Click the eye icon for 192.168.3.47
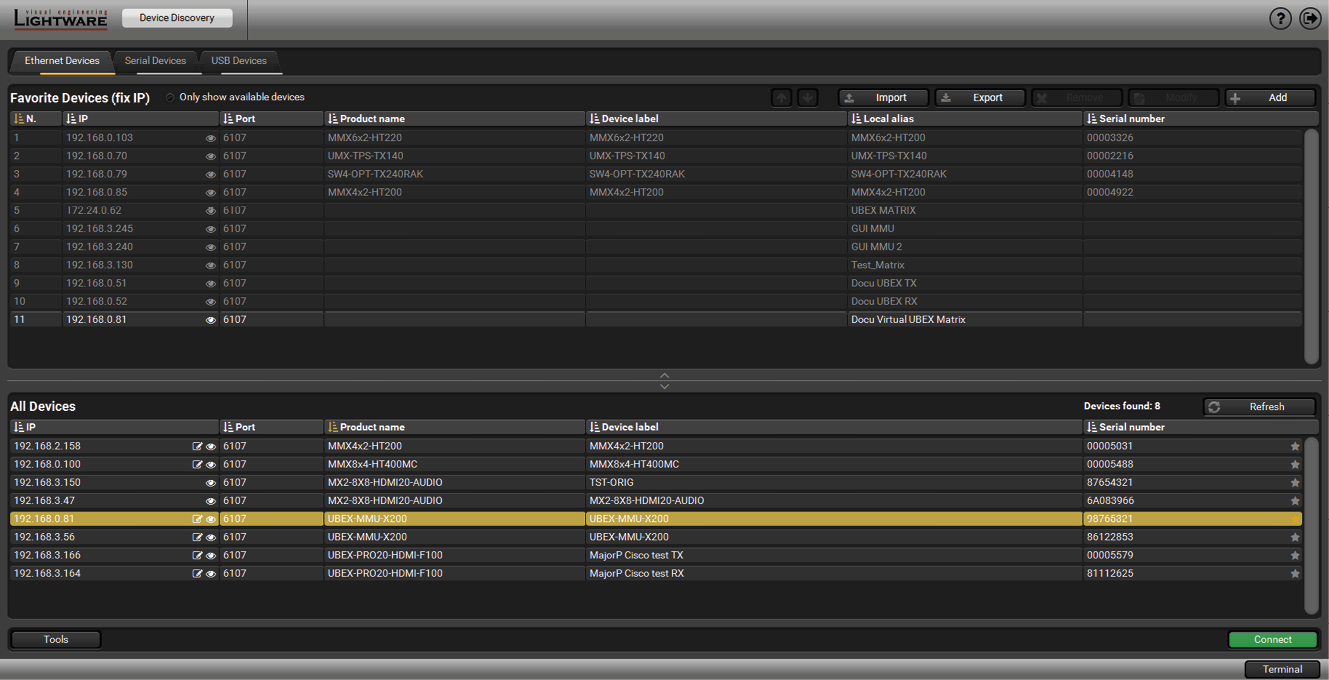This screenshot has height=680, width=1329. click(211, 501)
